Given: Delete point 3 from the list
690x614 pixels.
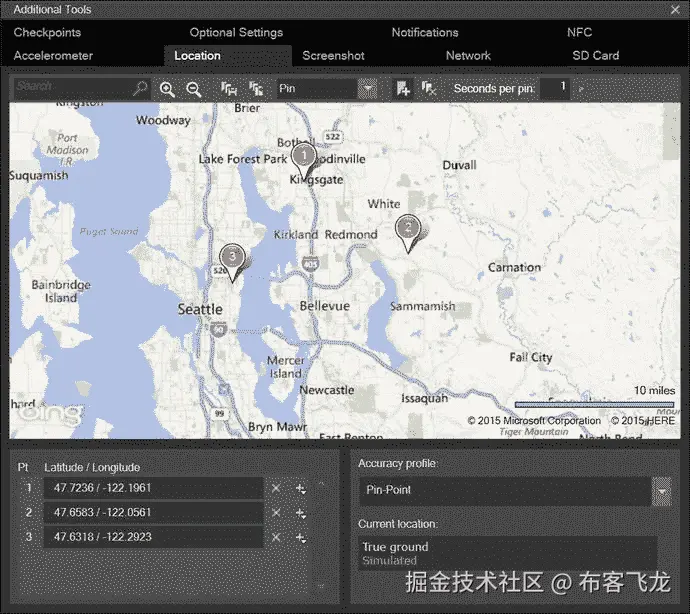Looking at the screenshot, I should 276,537.
